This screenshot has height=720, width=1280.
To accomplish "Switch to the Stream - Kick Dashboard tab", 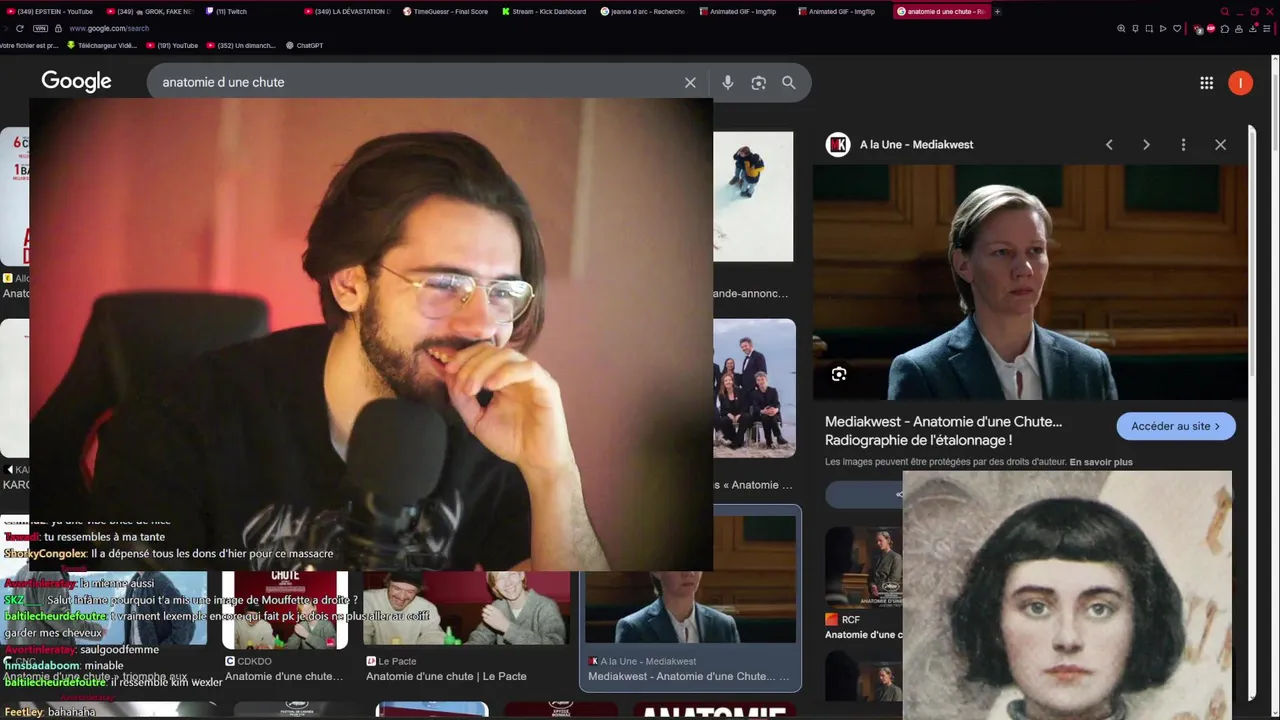I will 546,12.
